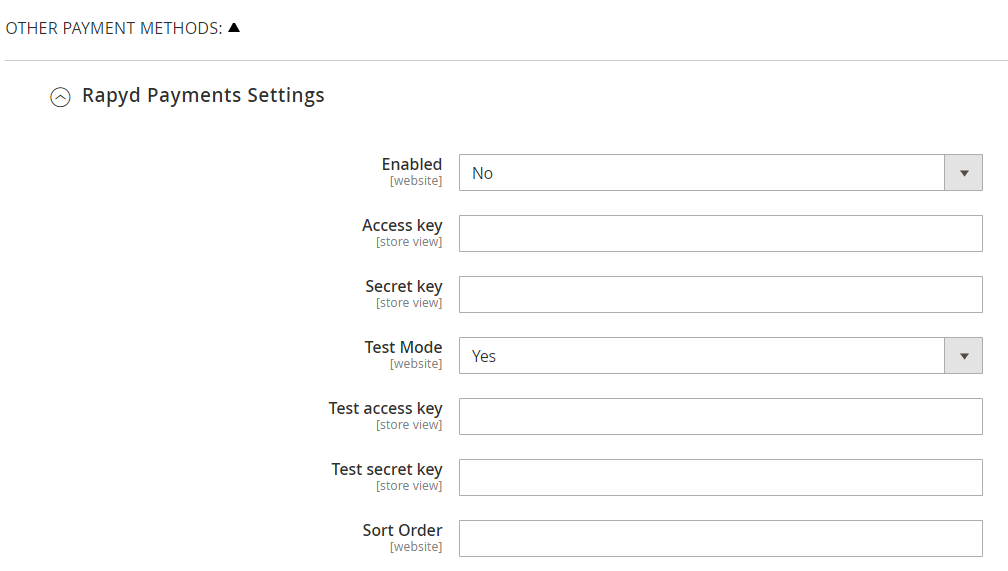
Task: Click into the Sort Order field
Action: [x=720, y=539]
